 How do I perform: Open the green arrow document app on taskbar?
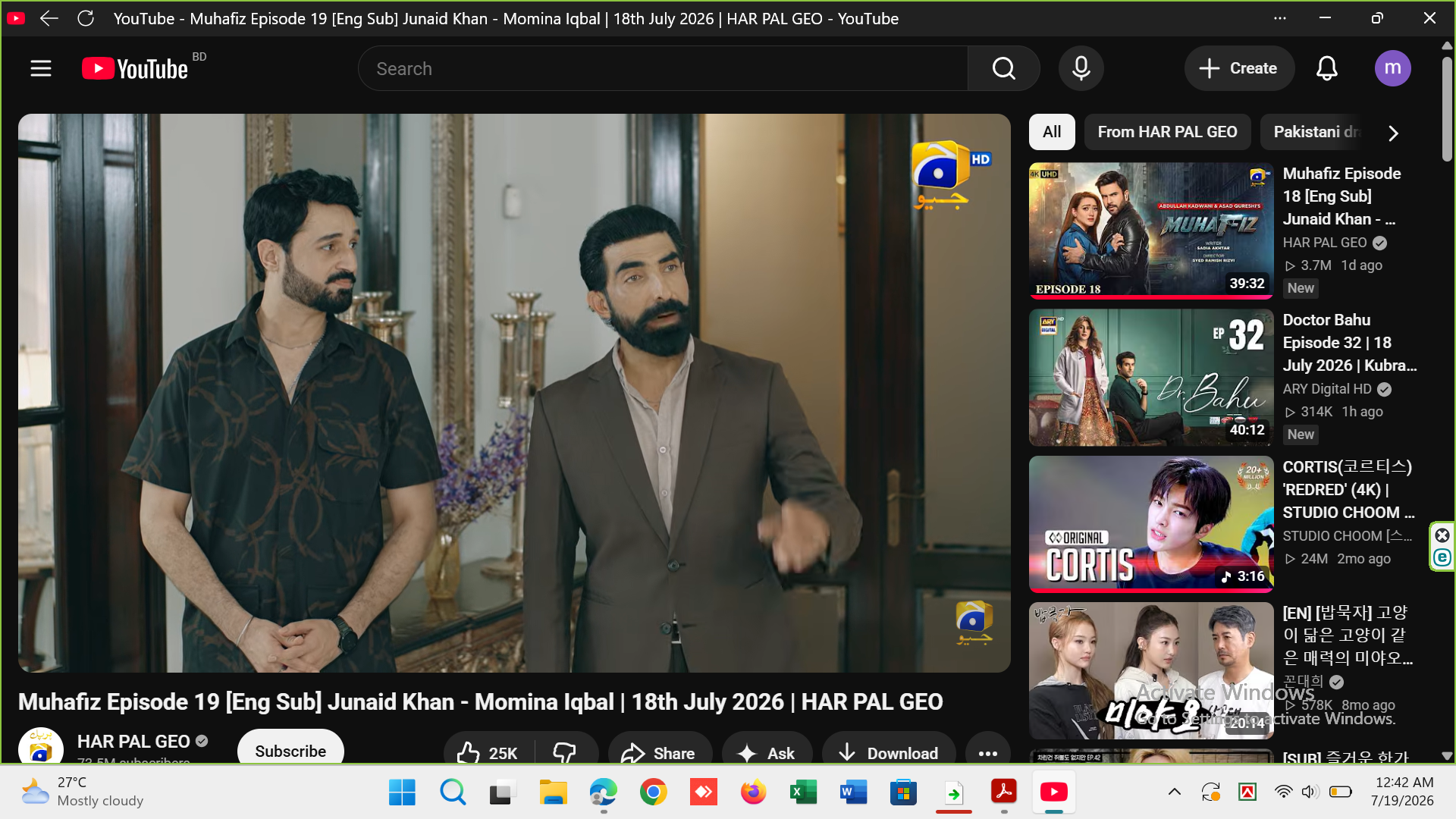tap(953, 792)
